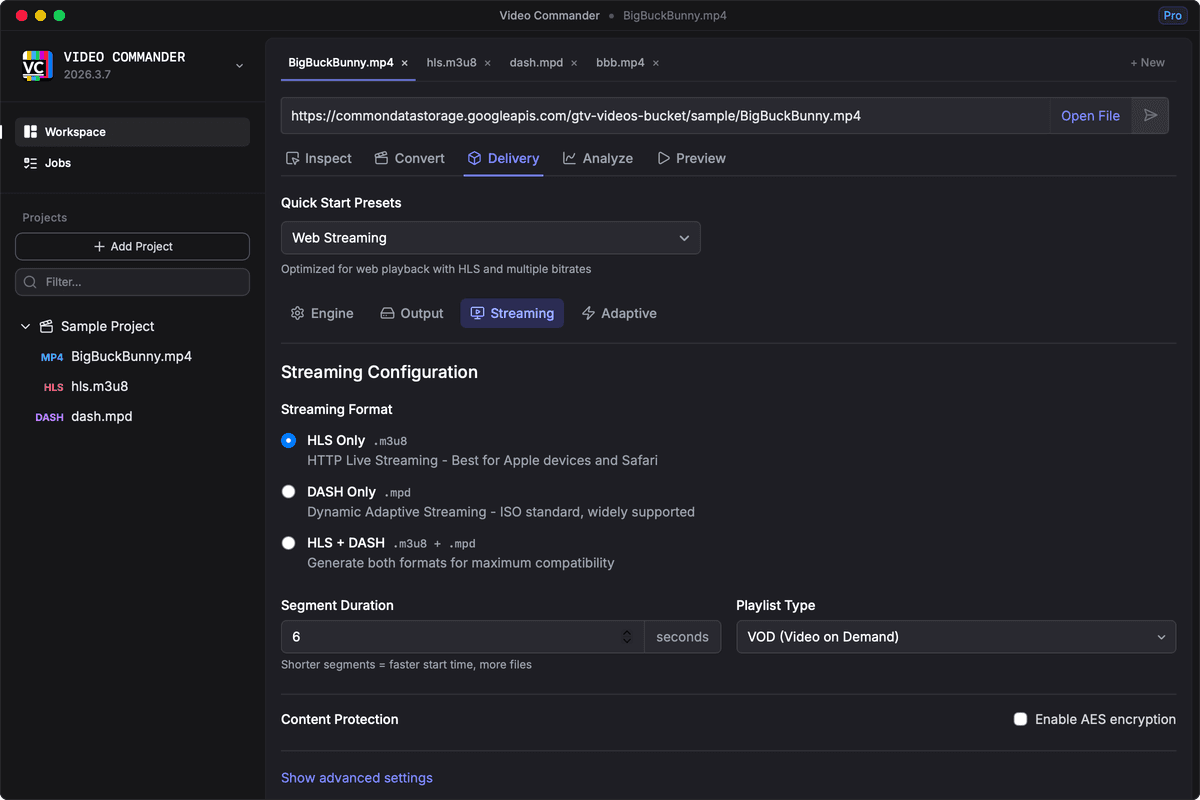Open the Quick Start Presets dropdown
Image resolution: width=1200 pixels, height=800 pixels.
click(490, 238)
